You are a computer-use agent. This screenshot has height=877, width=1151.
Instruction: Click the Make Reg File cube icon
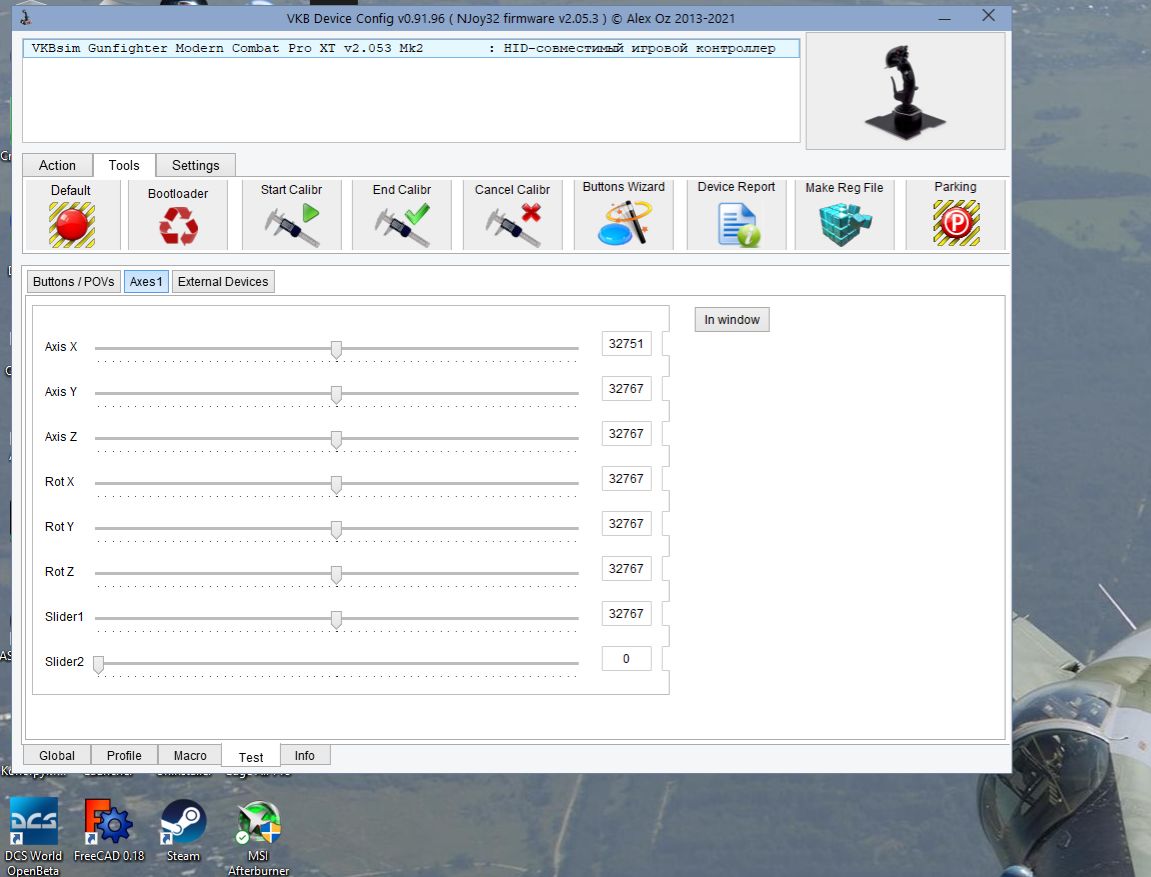coord(844,224)
